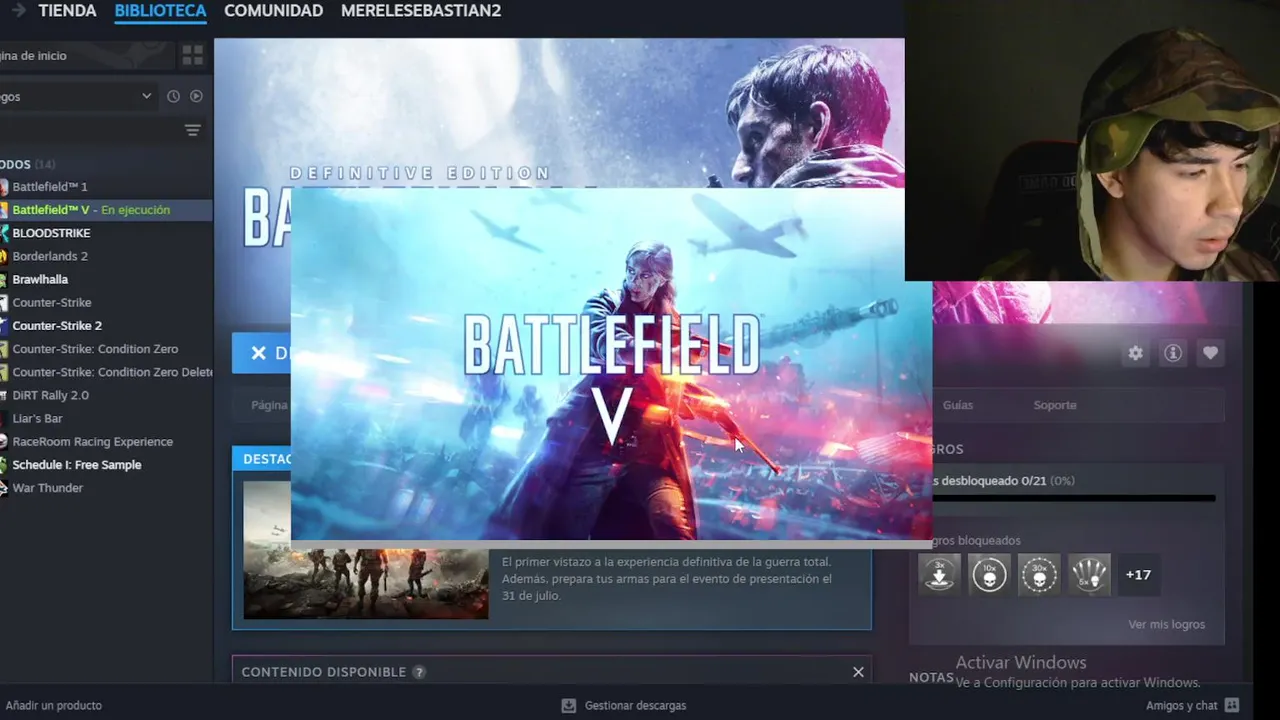Open Amigos y chat
Image resolution: width=1280 pixels, height=720 pixels.
[x=1182, y=705]
